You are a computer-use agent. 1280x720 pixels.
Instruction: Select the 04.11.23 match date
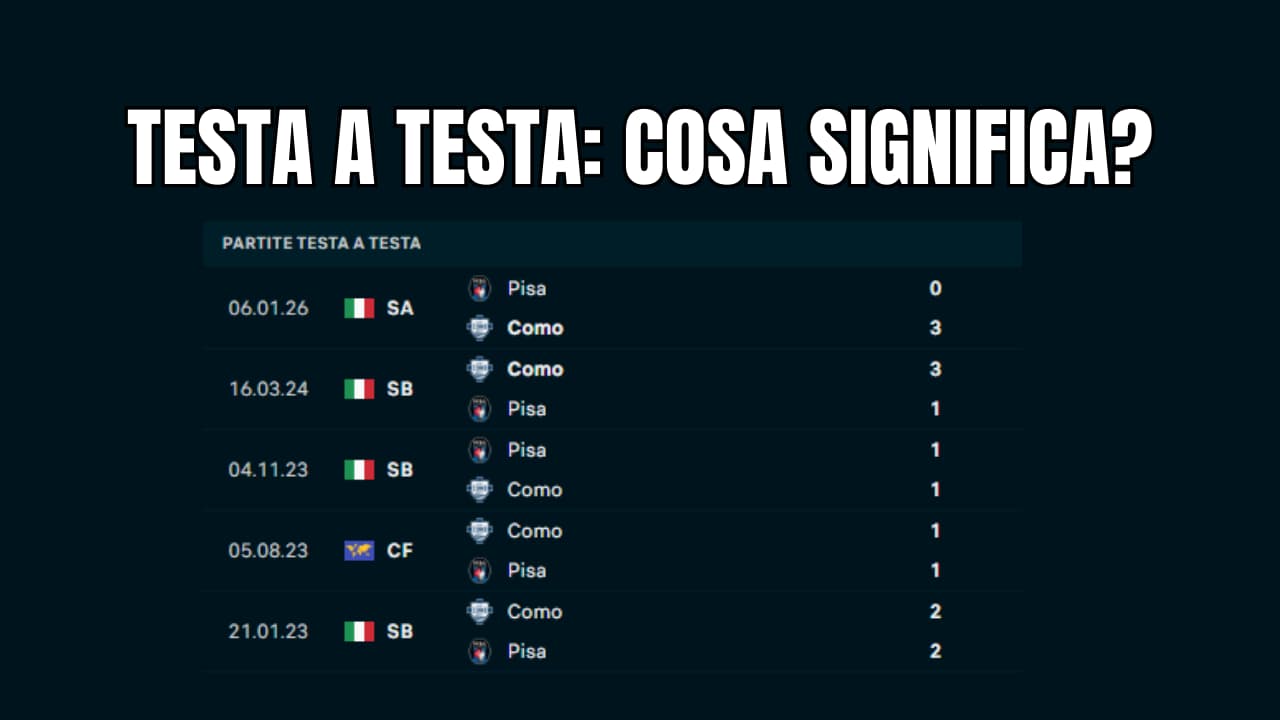(x=268, y=470)
